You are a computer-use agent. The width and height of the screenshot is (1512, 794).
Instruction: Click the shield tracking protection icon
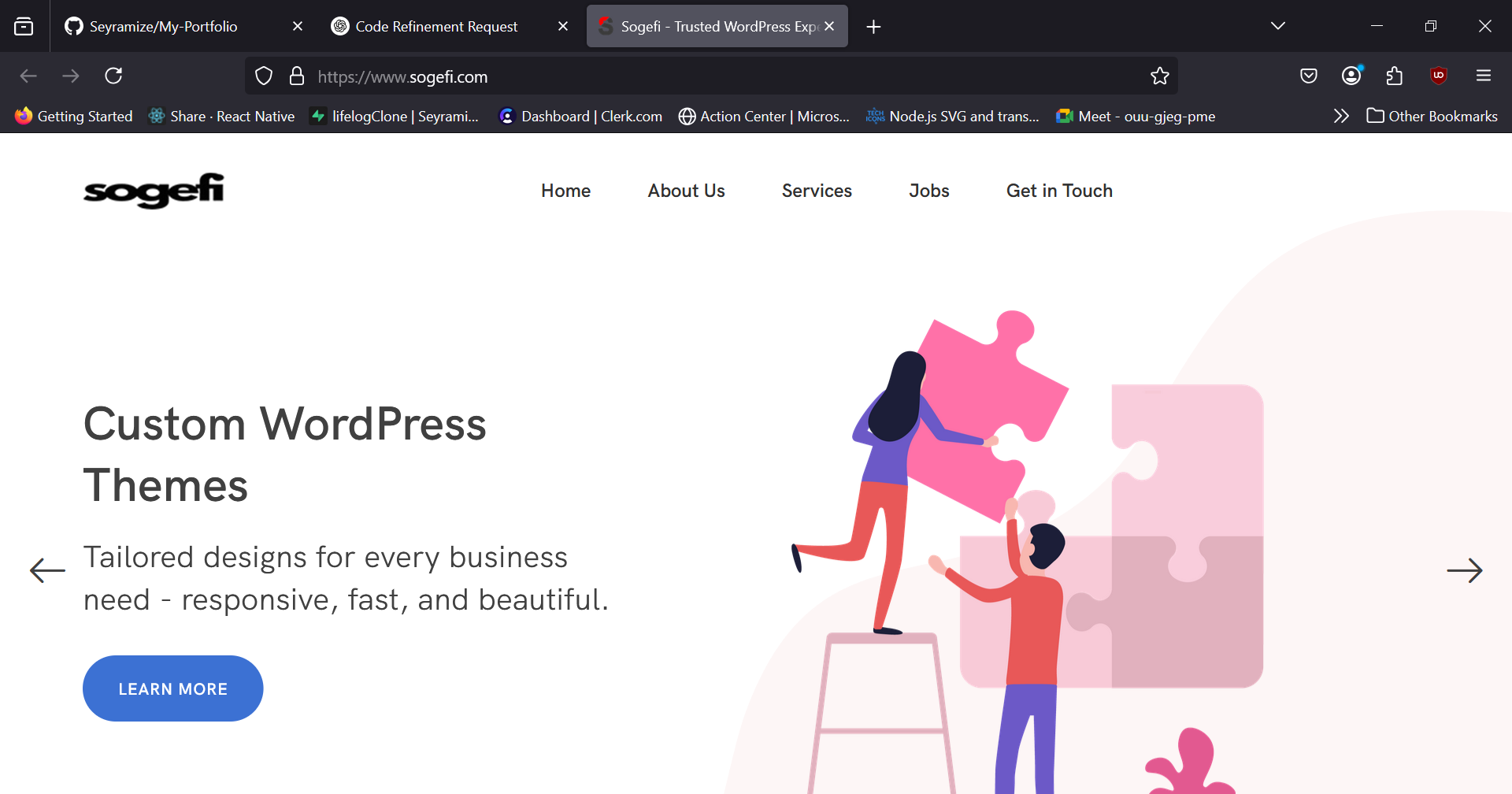(x=264, y=76)
